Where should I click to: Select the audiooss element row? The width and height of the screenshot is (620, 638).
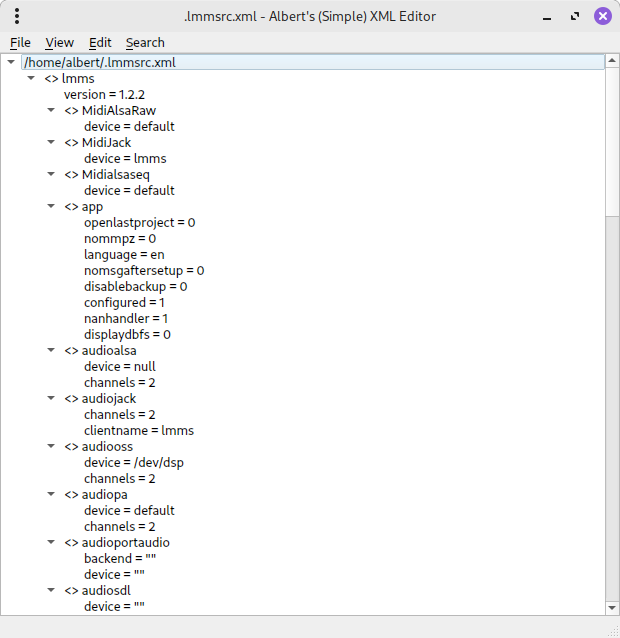98,447
